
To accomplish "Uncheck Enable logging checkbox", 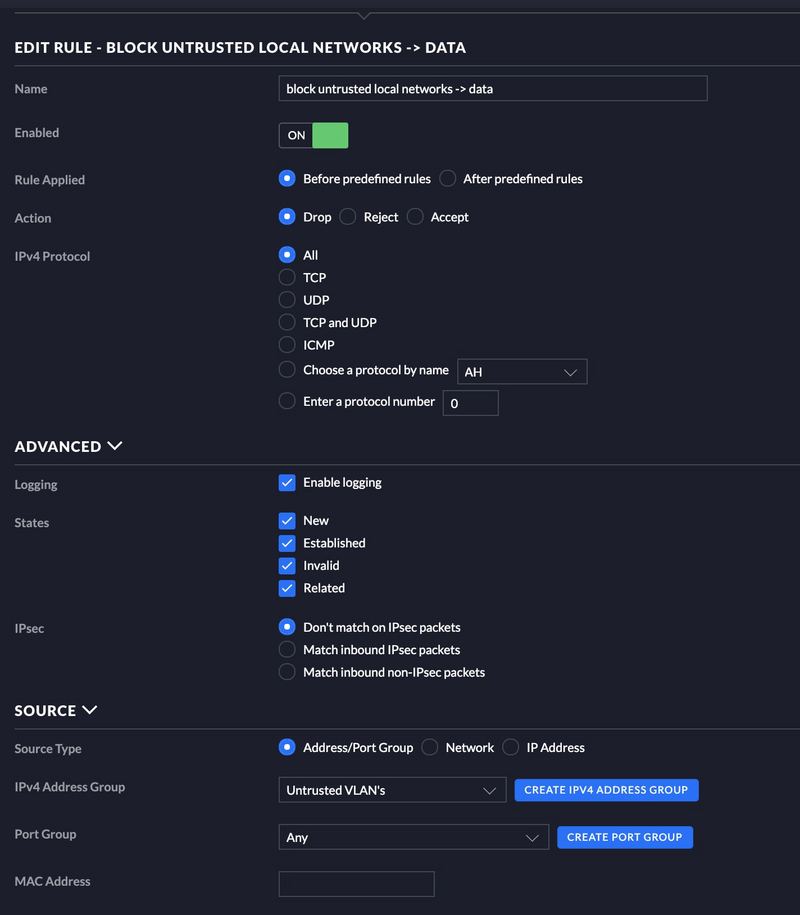I will (287, 483).
